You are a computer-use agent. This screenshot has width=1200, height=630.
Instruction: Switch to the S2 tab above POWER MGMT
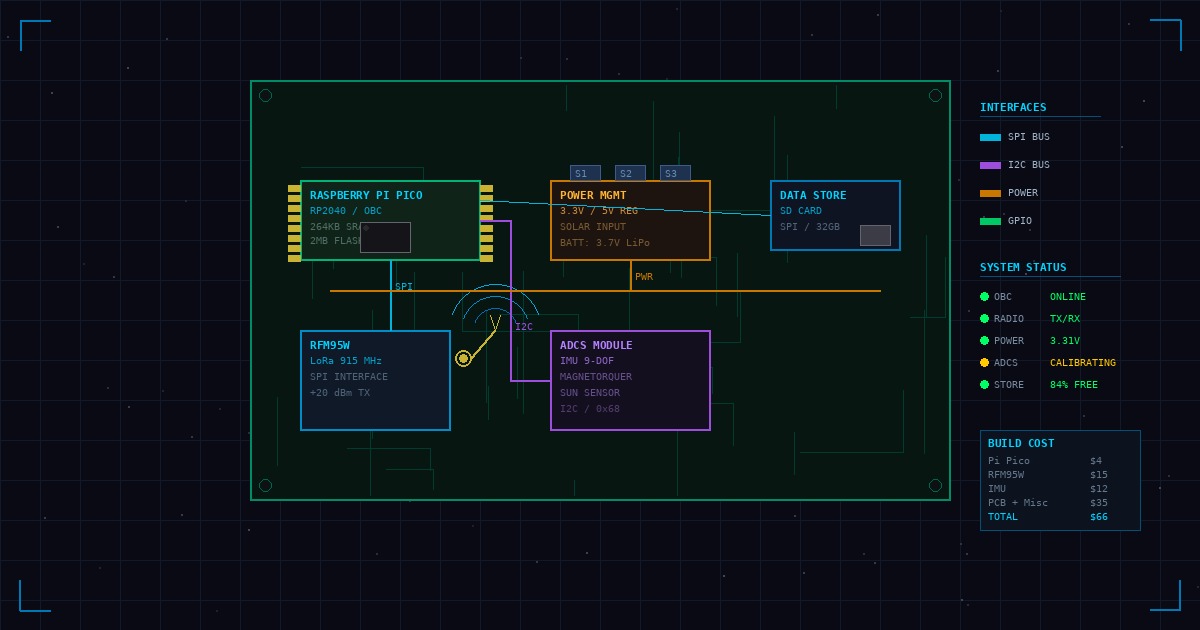pos(628,173)
